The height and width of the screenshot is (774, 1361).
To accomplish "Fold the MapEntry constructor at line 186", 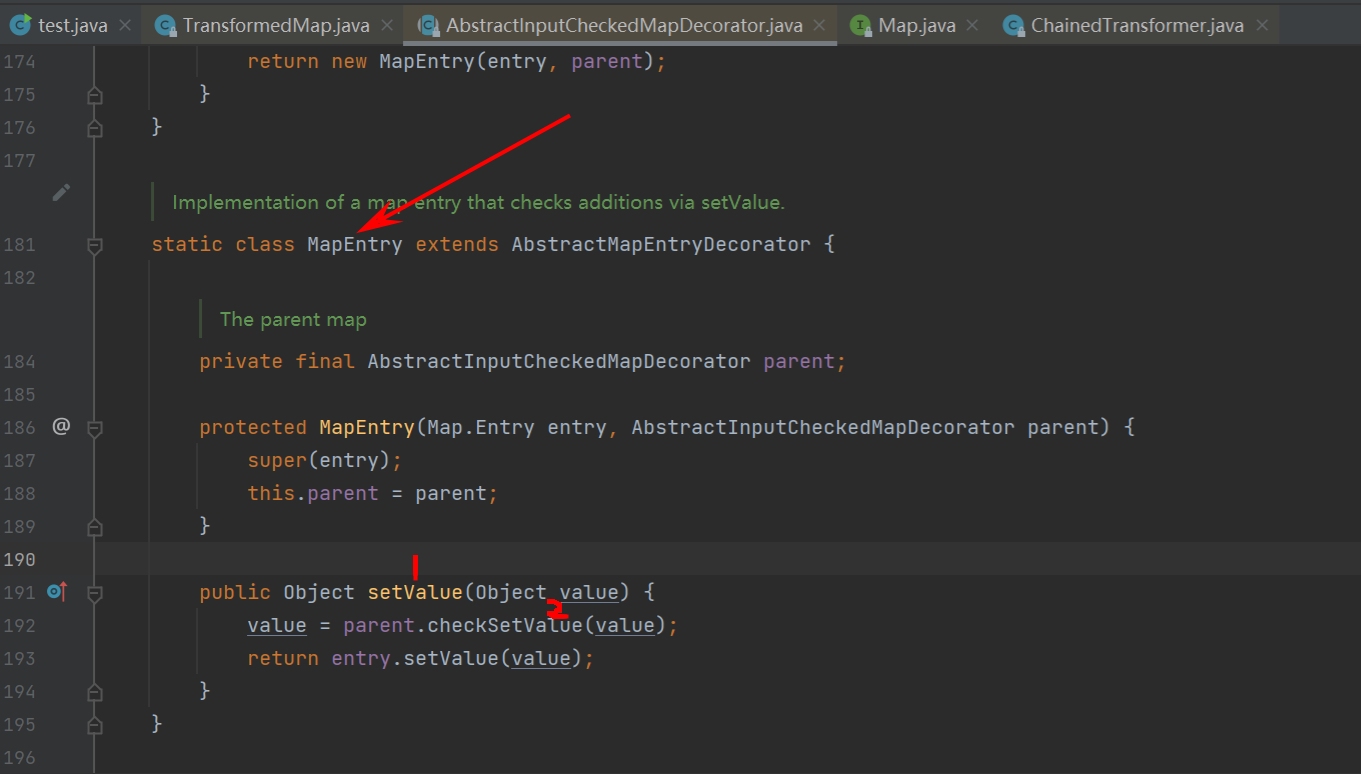I will 95,428.
